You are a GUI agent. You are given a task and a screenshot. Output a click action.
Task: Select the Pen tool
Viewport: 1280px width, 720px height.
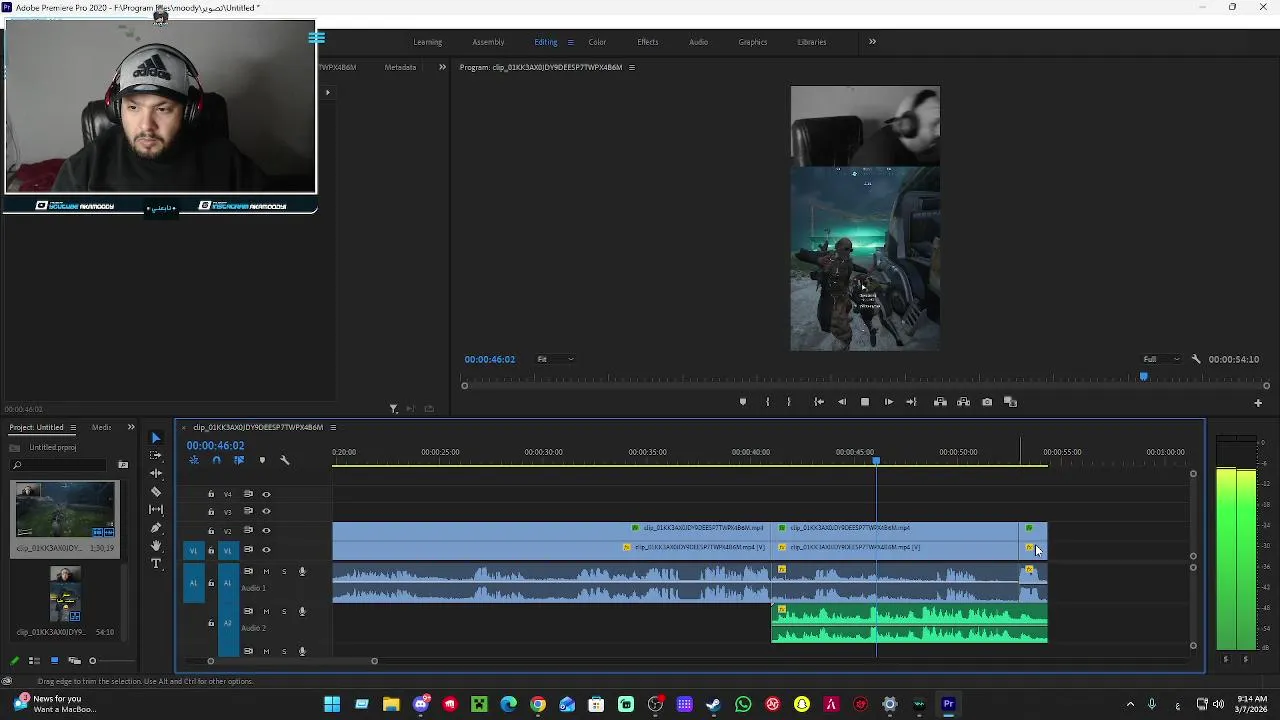tap(155, 528)
